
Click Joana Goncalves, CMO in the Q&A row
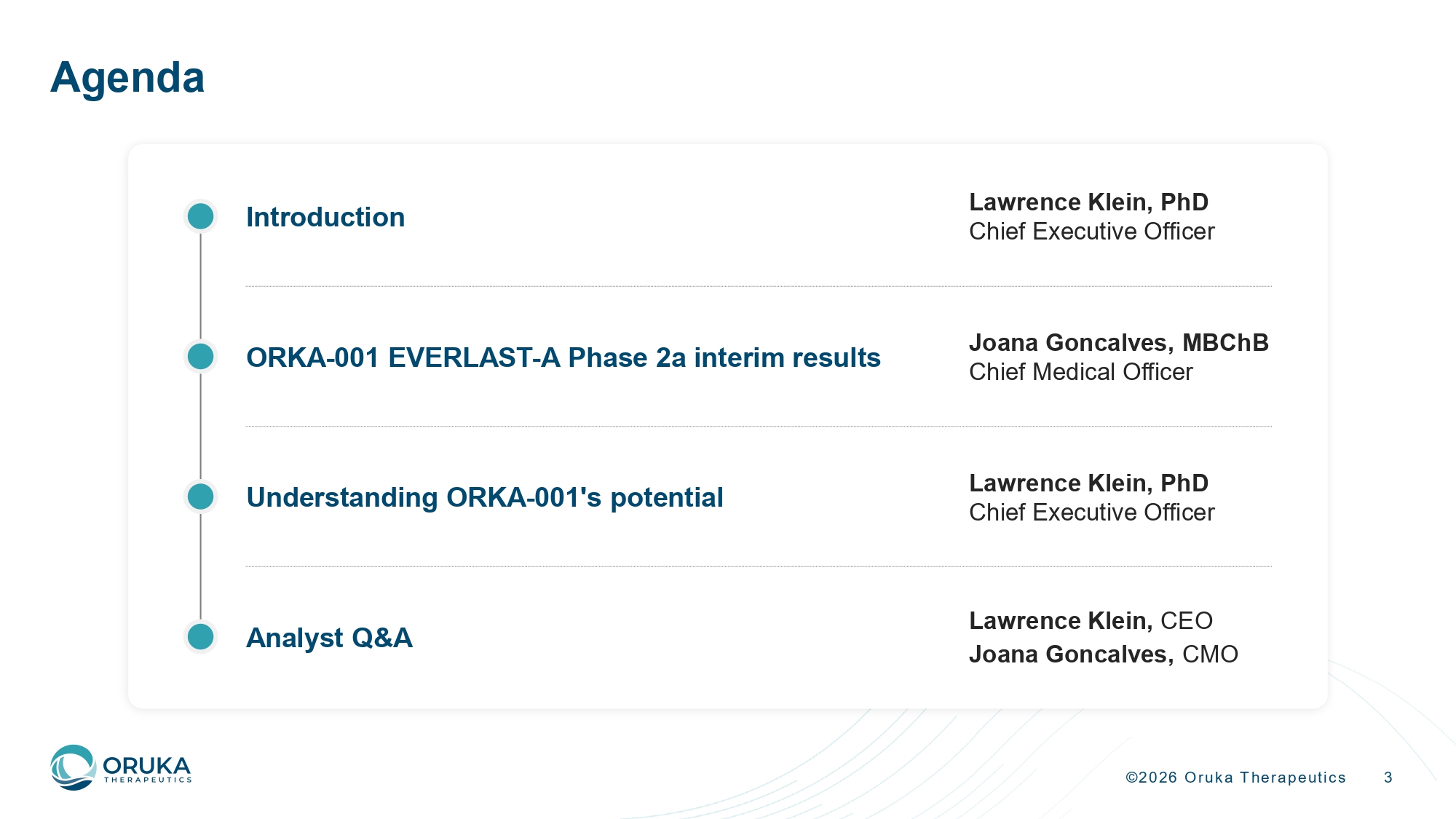1103,654
